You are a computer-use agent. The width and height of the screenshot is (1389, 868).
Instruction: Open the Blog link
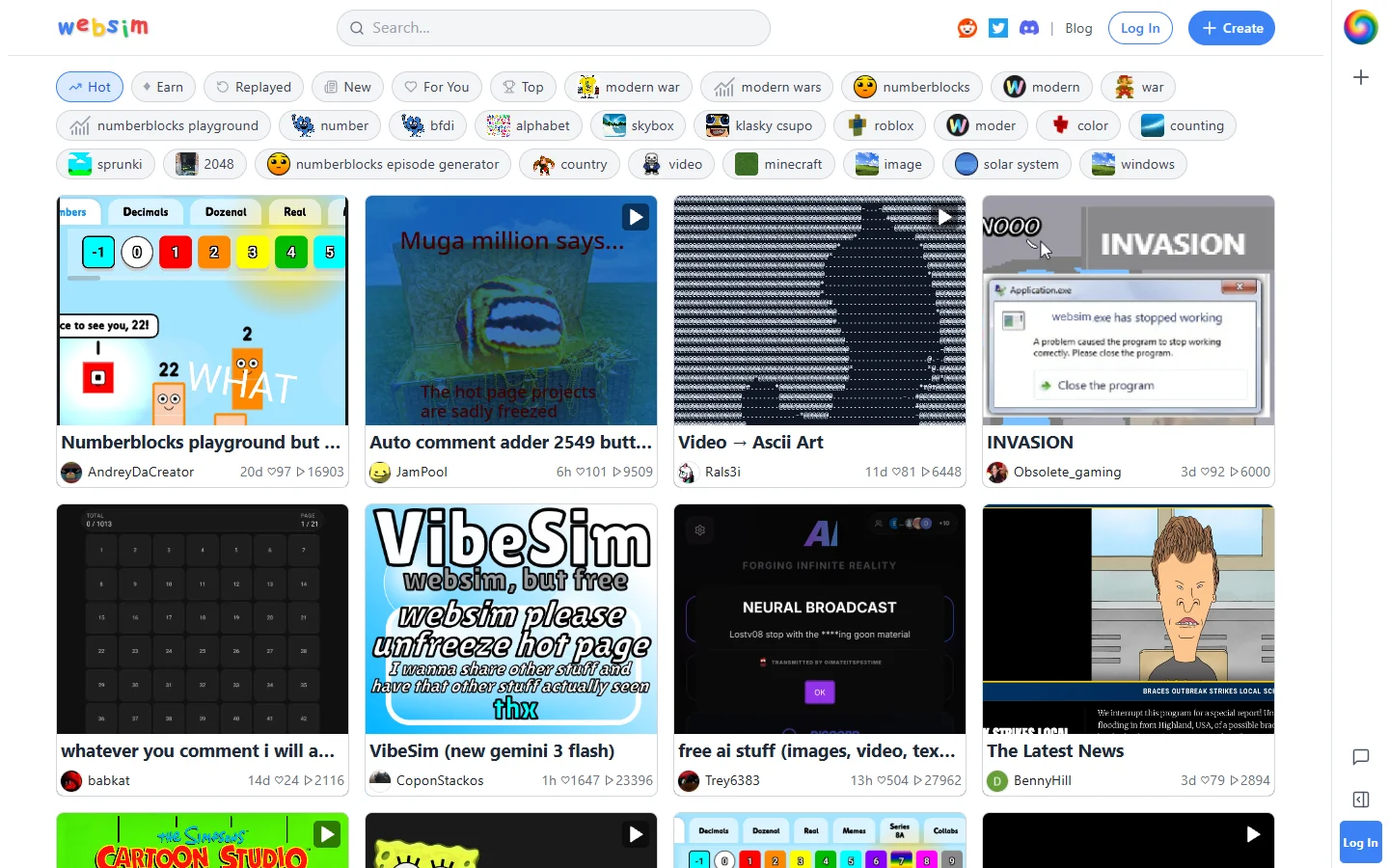(1078, 28)
